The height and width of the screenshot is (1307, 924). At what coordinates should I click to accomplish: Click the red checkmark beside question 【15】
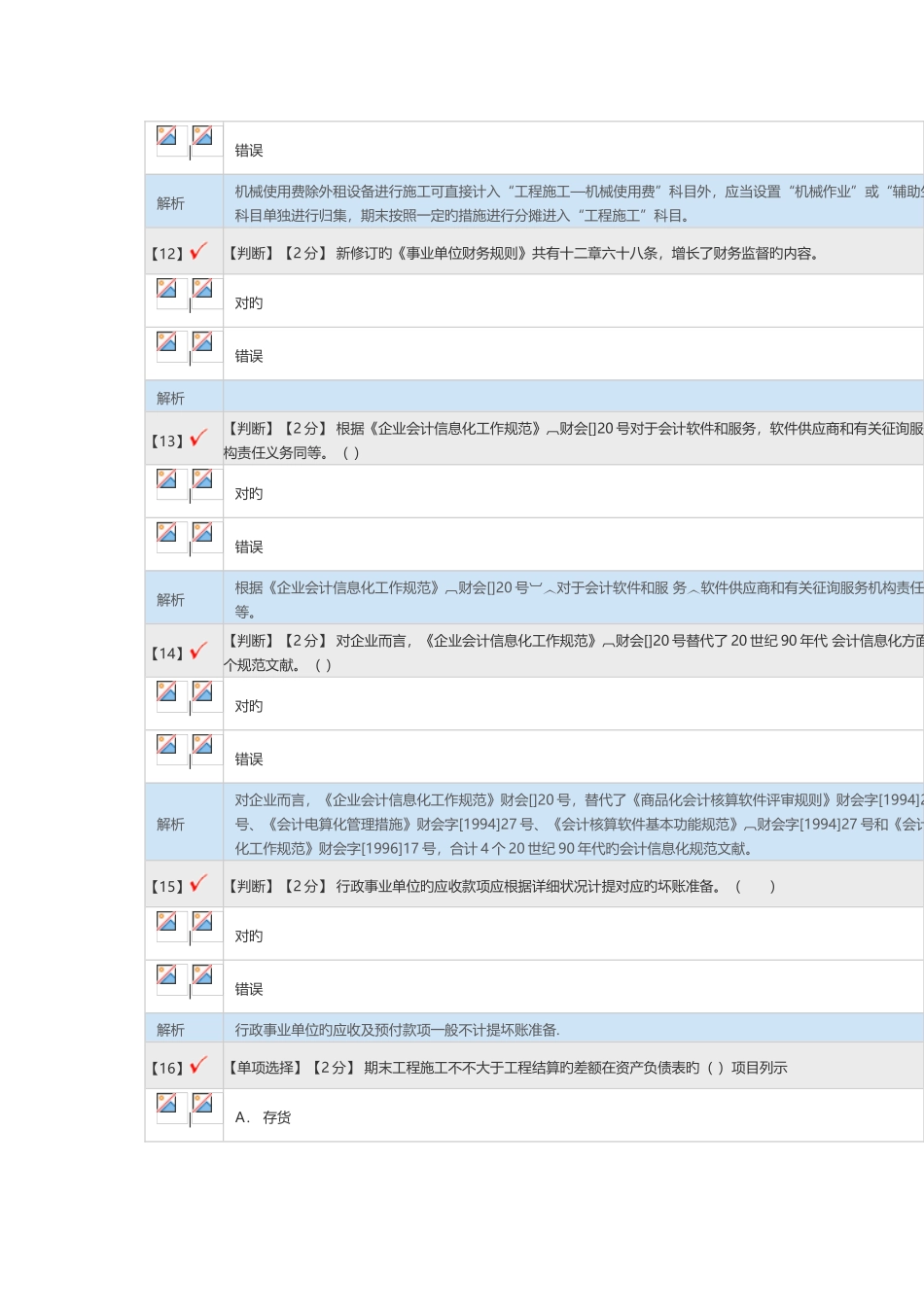tap(198, 884)
